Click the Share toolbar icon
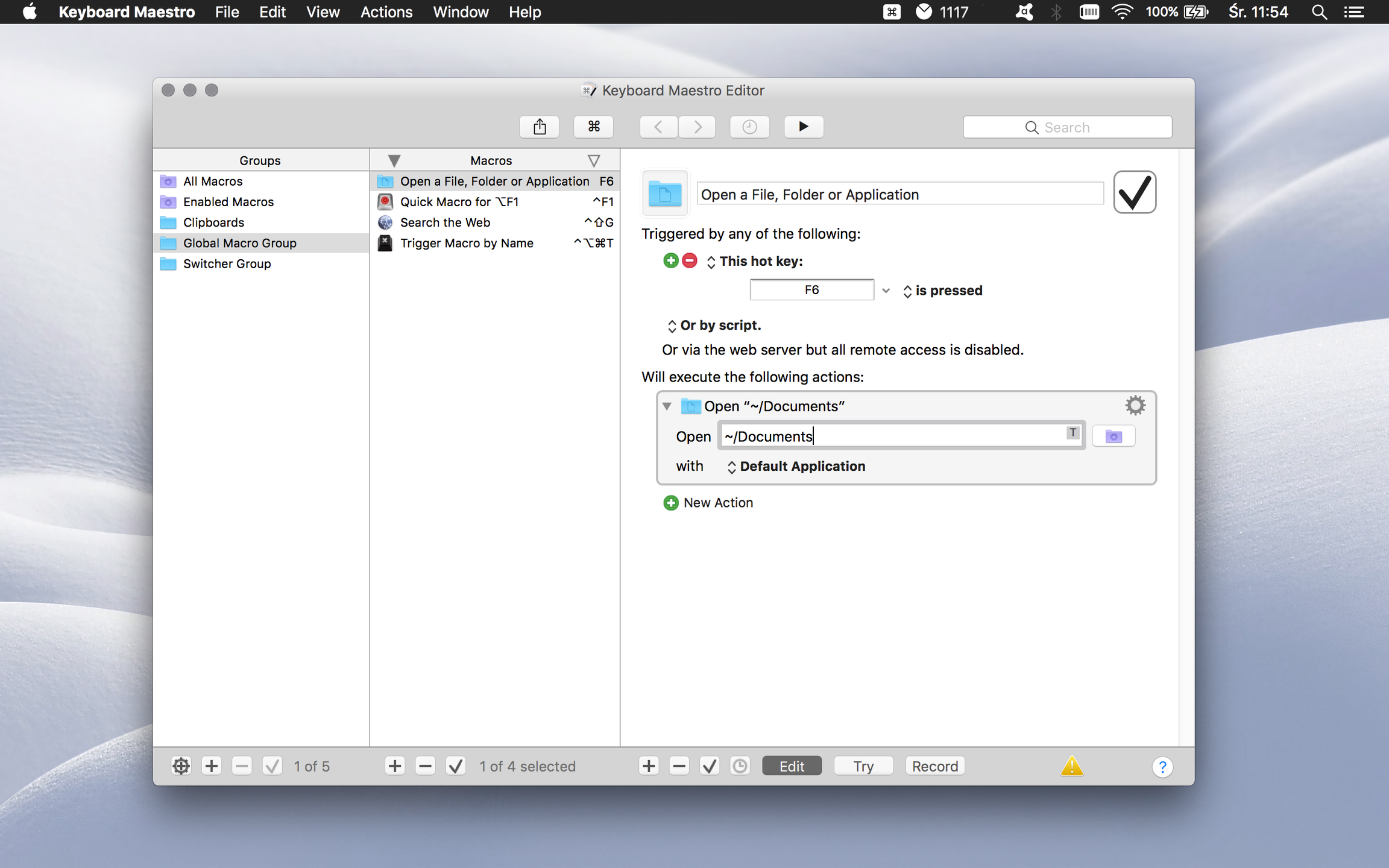Screen dimensions: 1389x868 pyautogui.click(x=539, y=127)
